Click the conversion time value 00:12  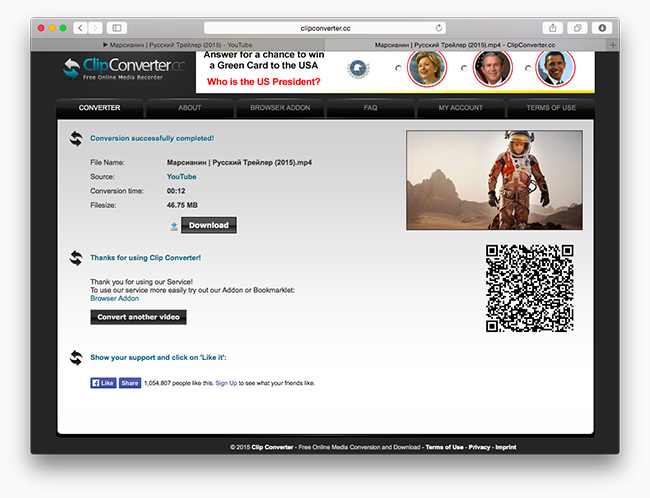click(176, 191)
